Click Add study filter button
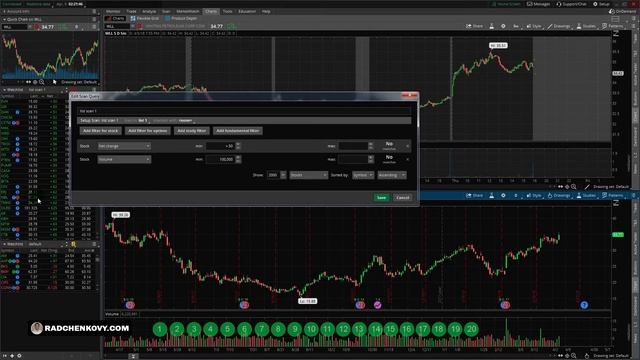The image size is (640, 360). tap(191, 131)
